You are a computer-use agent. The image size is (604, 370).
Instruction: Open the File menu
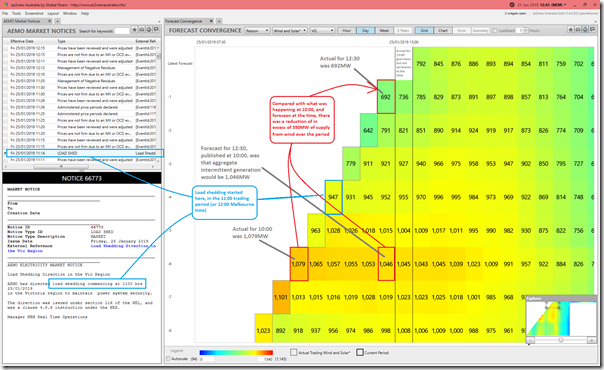(x=5, y=13)
